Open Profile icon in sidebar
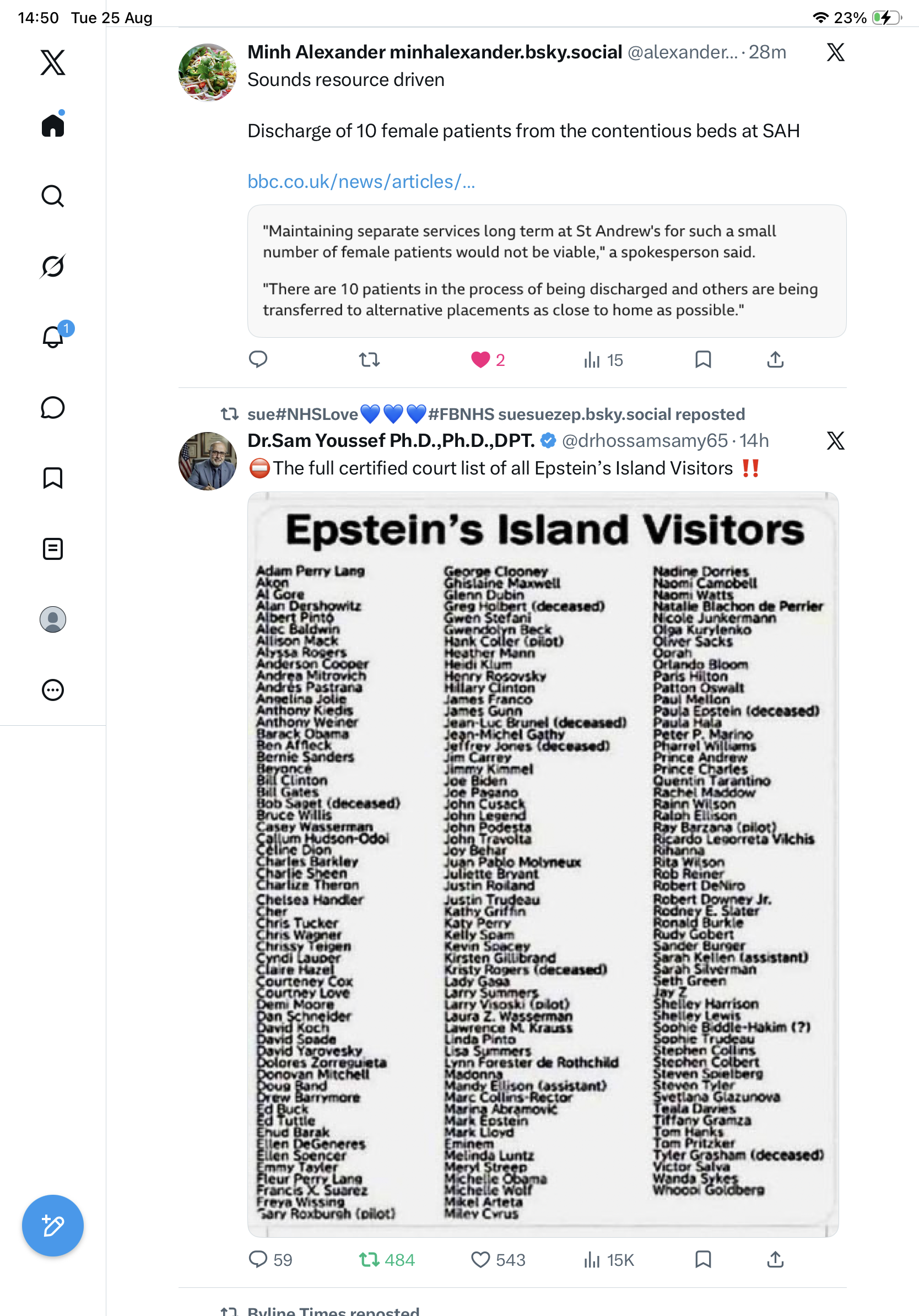The width and height of the screenshot is (919, 1316). tap(53, 619)
